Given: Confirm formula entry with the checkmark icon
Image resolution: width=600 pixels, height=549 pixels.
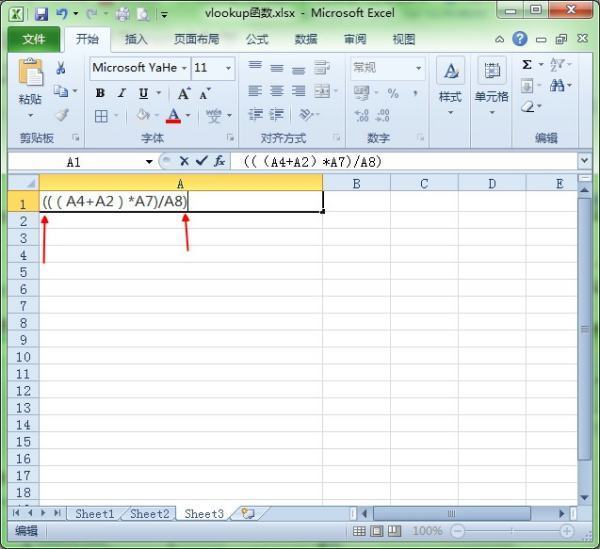Looking at the screenshot, I should (202, 161).
